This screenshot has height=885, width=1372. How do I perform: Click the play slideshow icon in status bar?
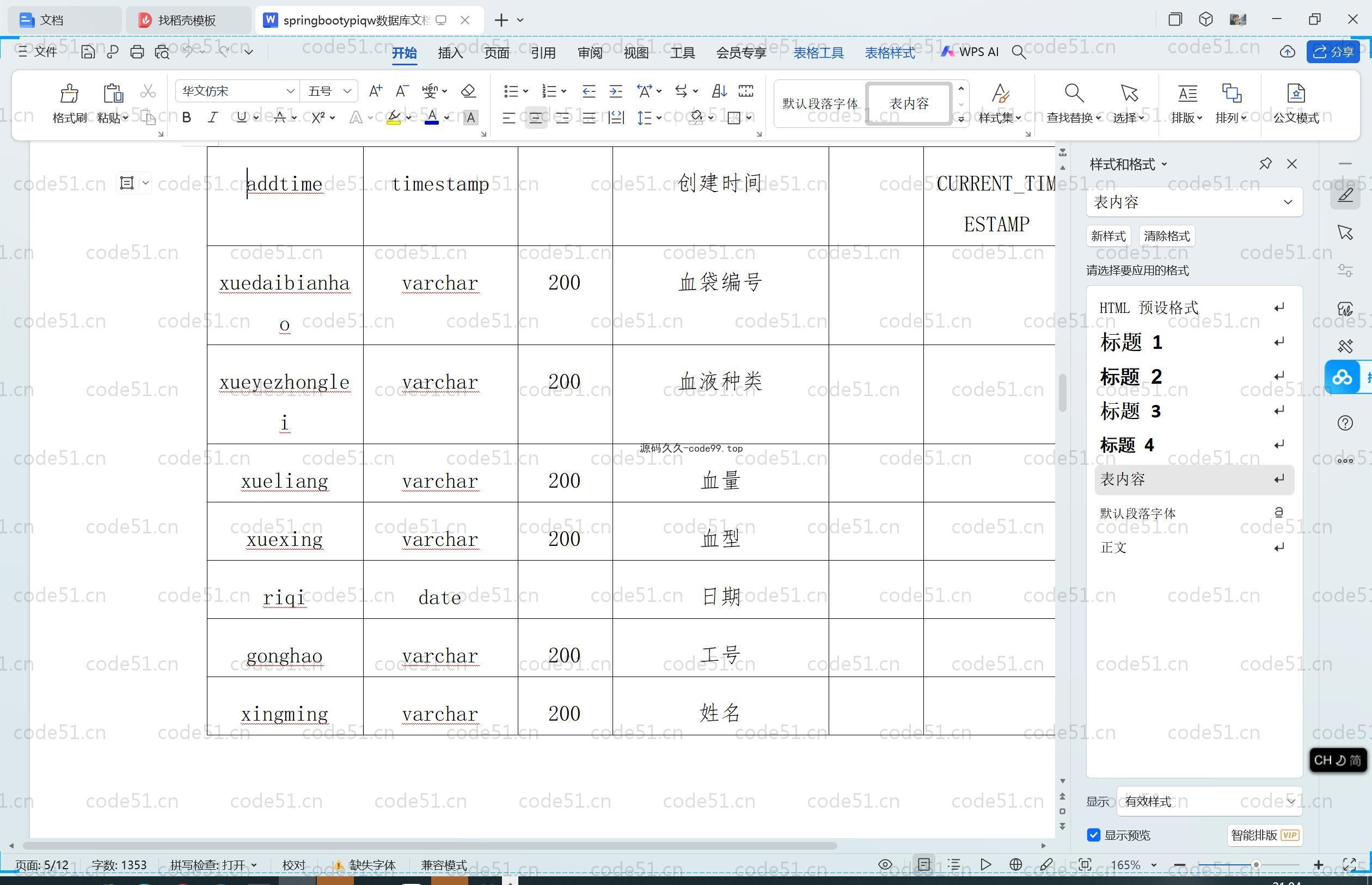click(x=985, y=865)
